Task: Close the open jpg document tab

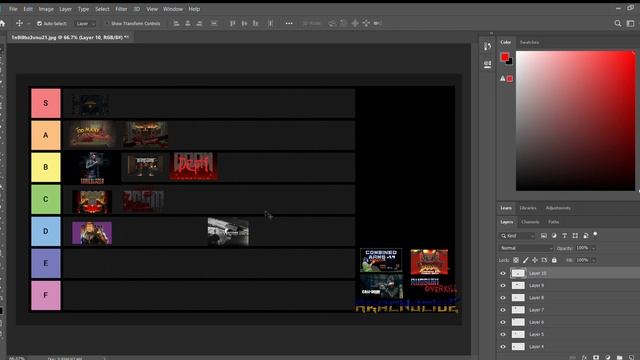Action: tap(127, 37)
